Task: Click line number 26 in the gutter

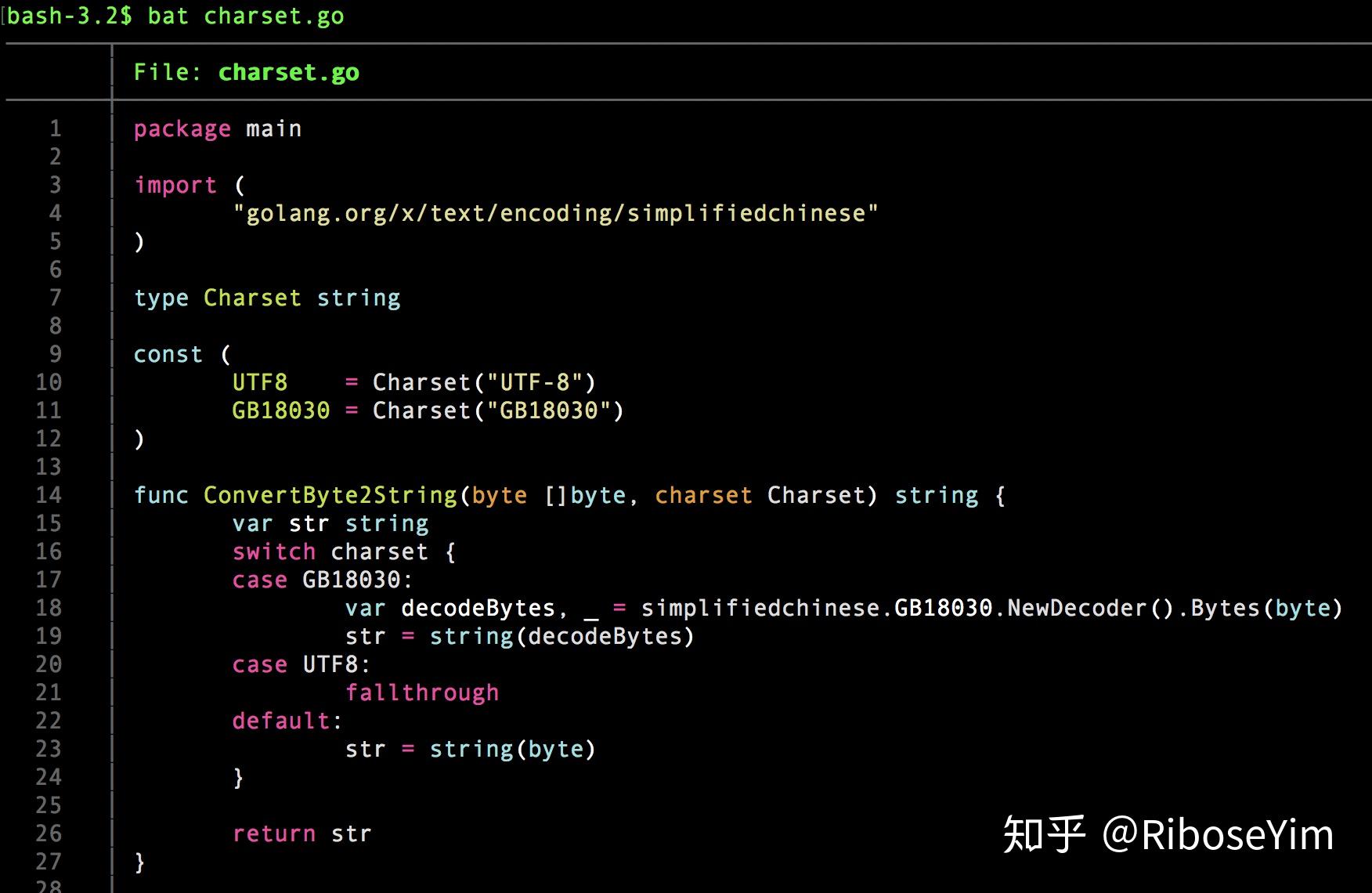Action: (x=49, y=834)
